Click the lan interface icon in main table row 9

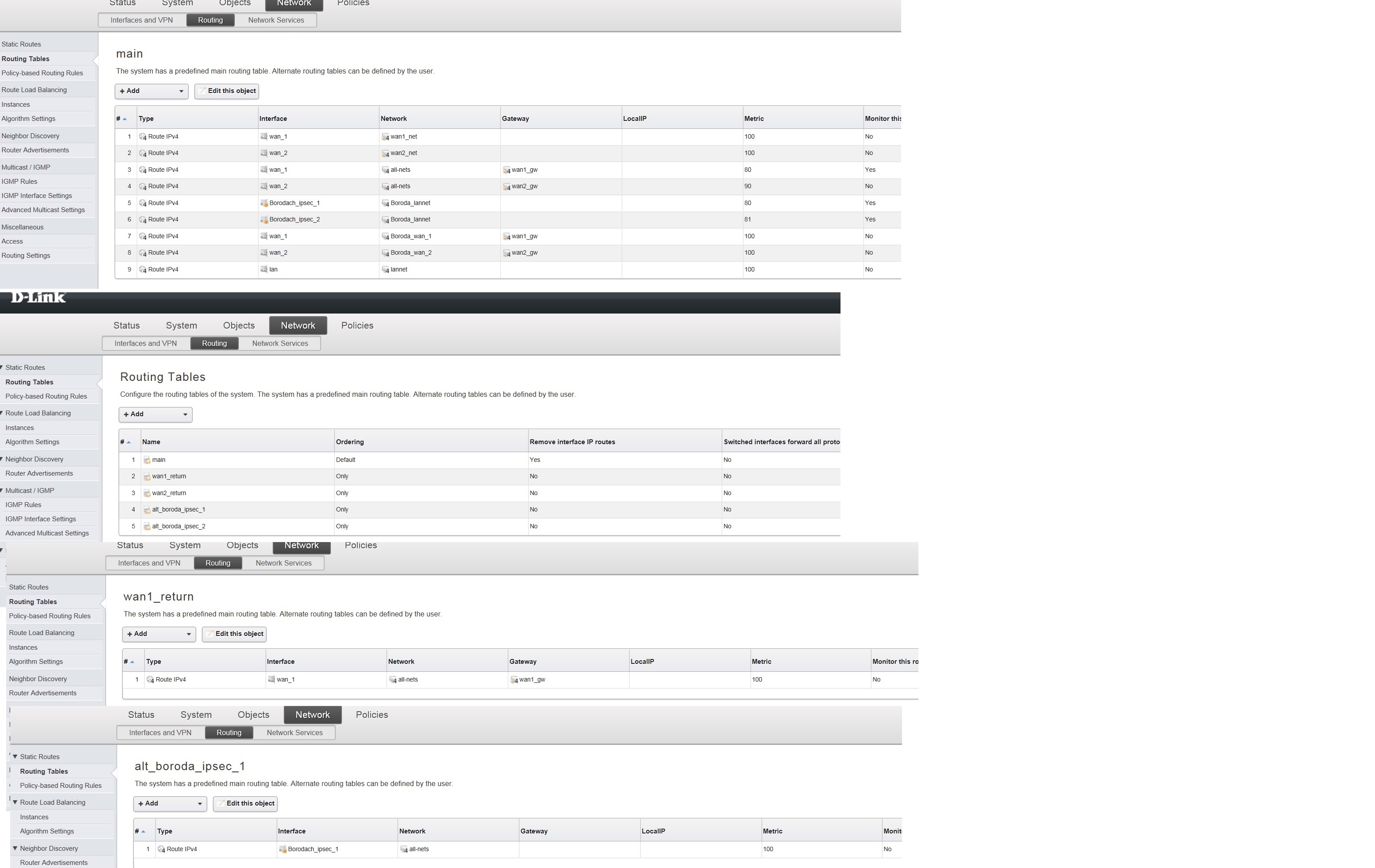[x=264, y=270]
